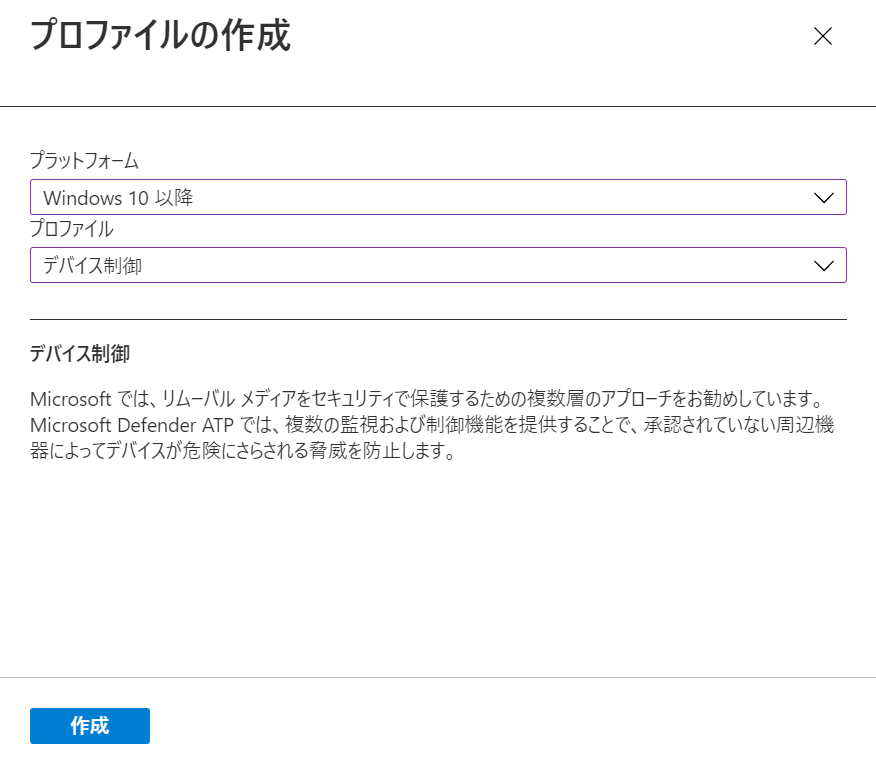Click the blue 作成 button
This screenshot has height=774, width=876.
90,725
